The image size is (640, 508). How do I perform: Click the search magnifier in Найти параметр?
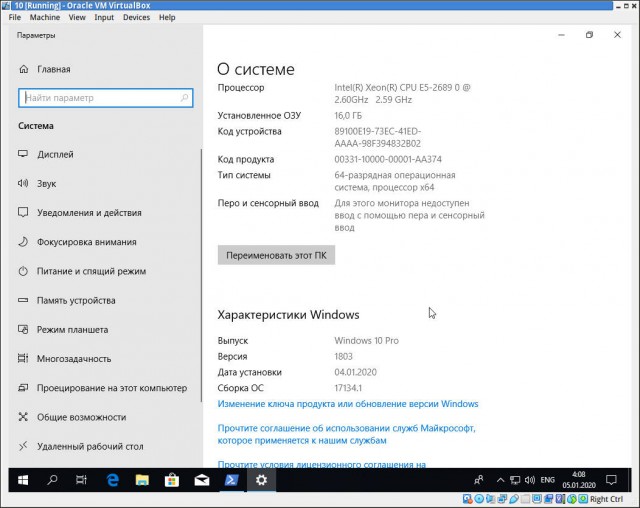pyautogui.click(x=184, y=98)
